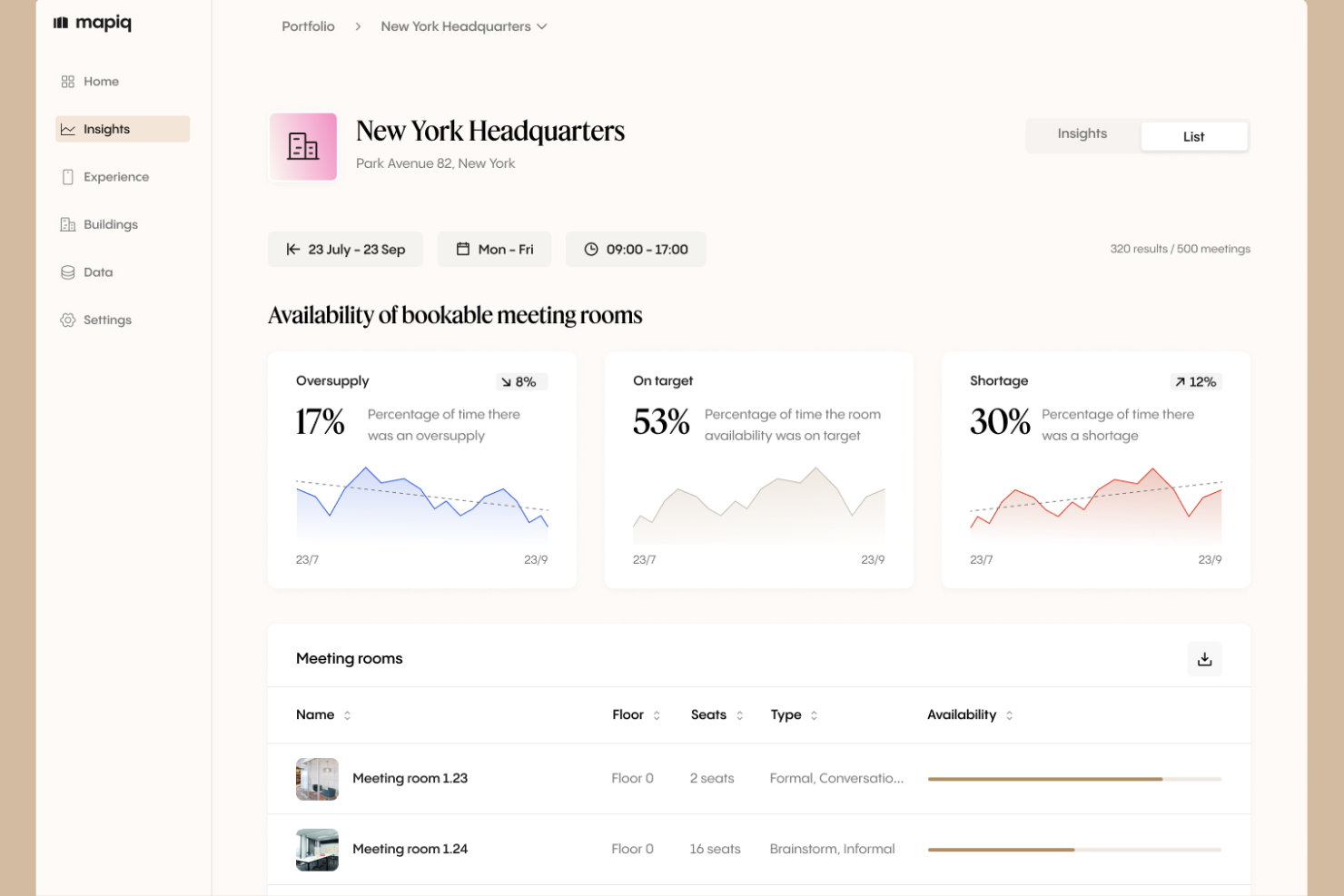Click the Insights chart icon
The height and width of the screenshot is (896, 1344).
click(68, 129)
